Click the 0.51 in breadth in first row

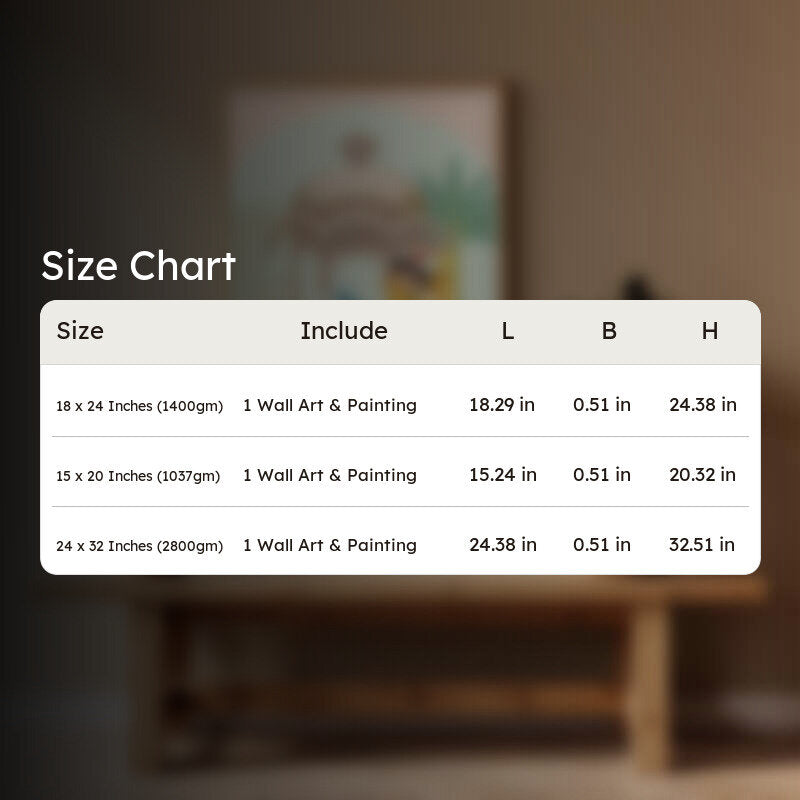(x=602, y=405)
